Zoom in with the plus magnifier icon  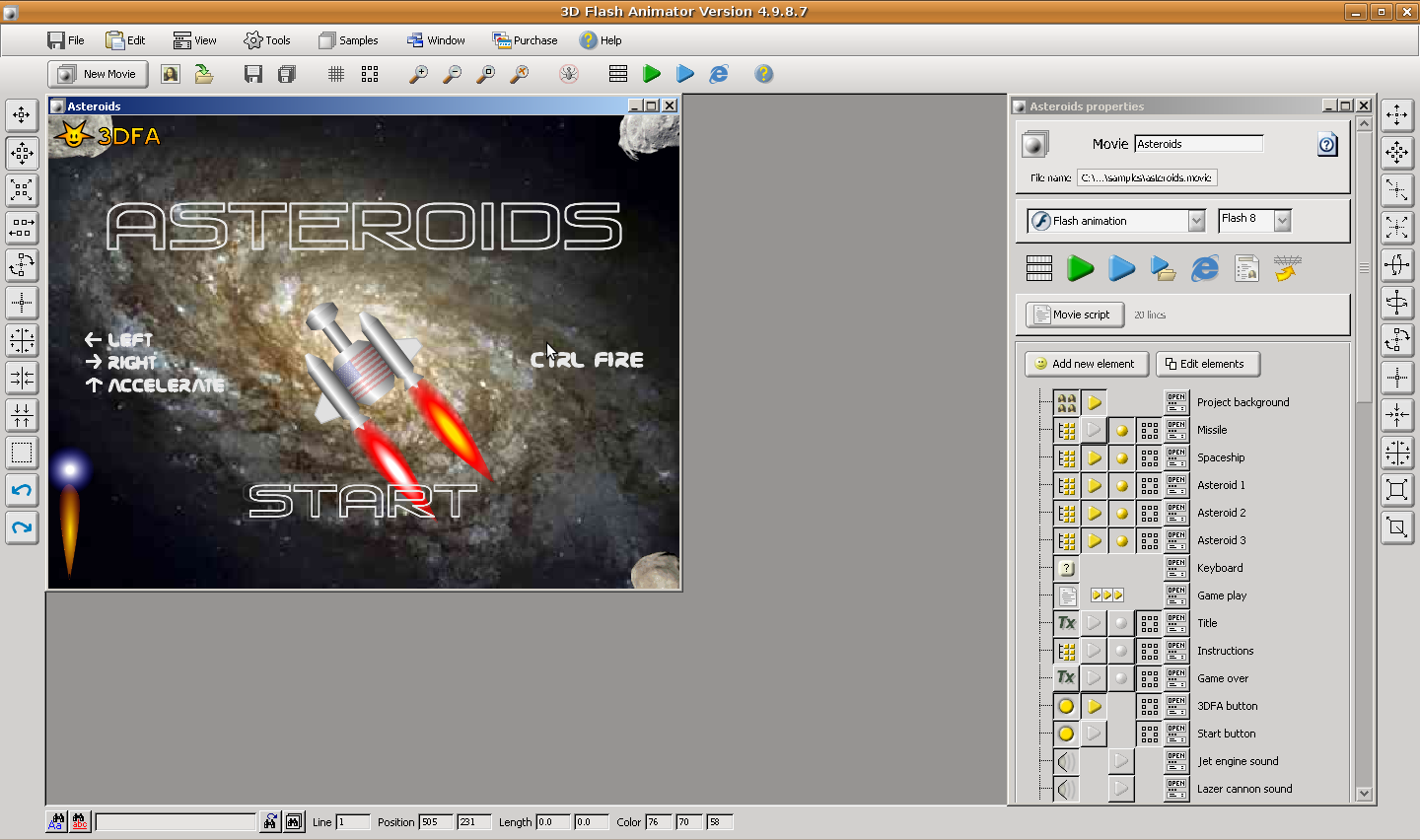419,74
